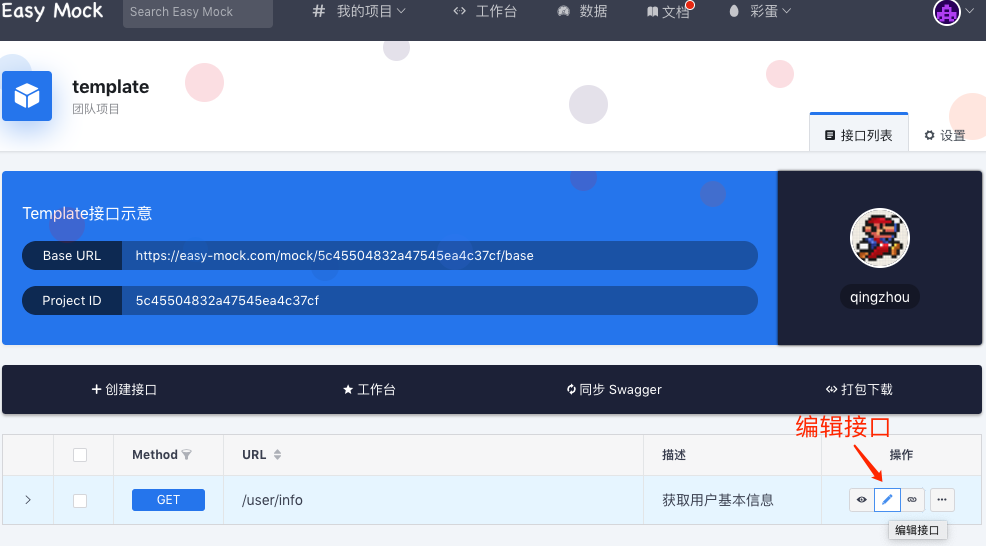
Task: Click the template project title
Action: [111, 86]
